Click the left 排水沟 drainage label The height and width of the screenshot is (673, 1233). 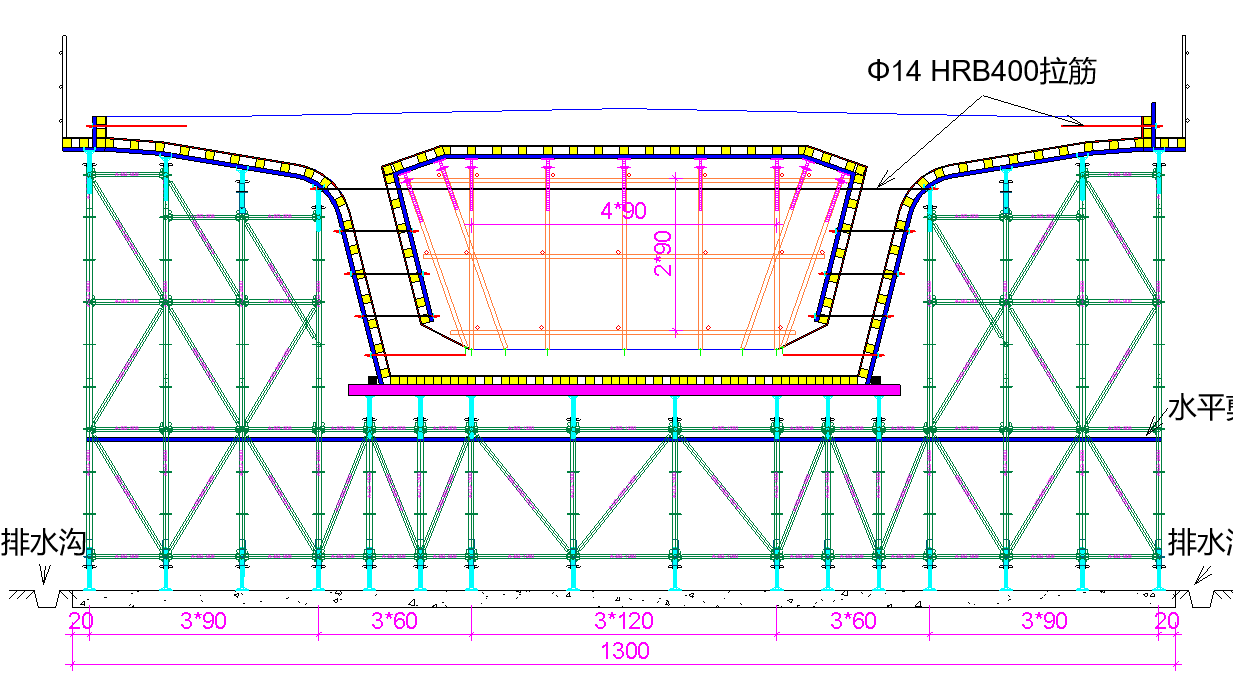(x=43, y=543)
